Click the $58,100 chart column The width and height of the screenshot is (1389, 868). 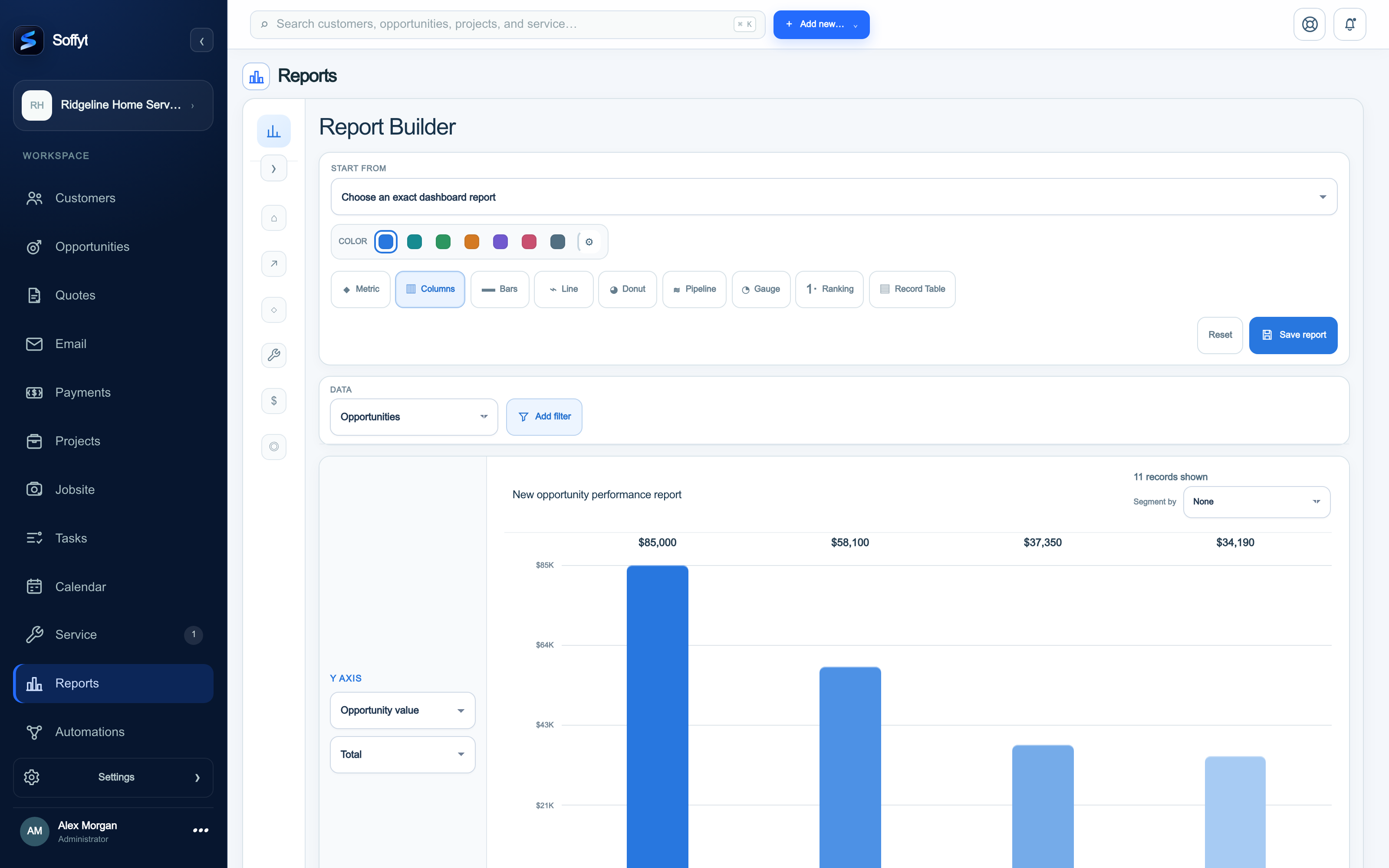850,768
